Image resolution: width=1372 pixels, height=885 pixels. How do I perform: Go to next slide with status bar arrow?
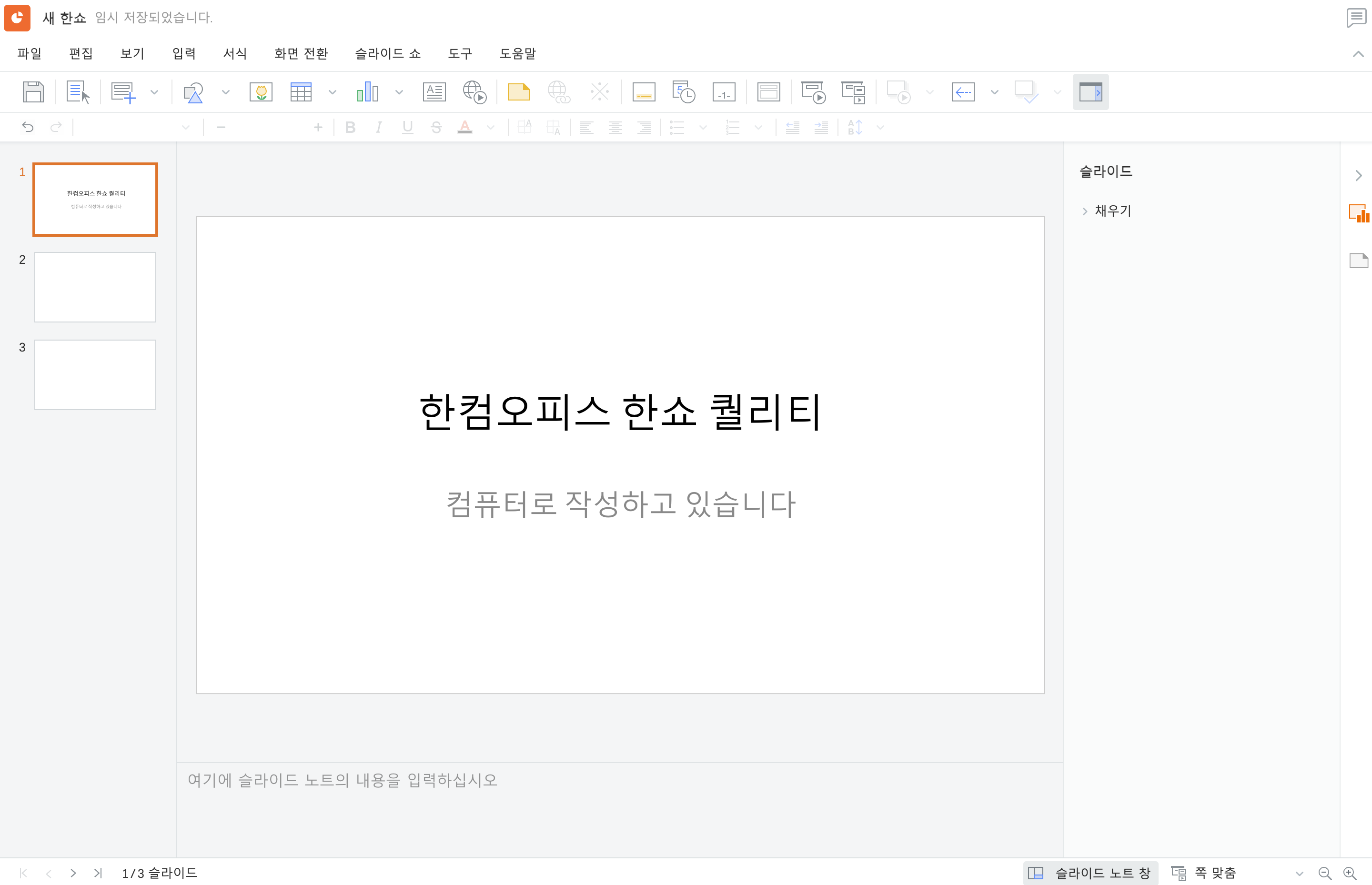pos(73,873)
